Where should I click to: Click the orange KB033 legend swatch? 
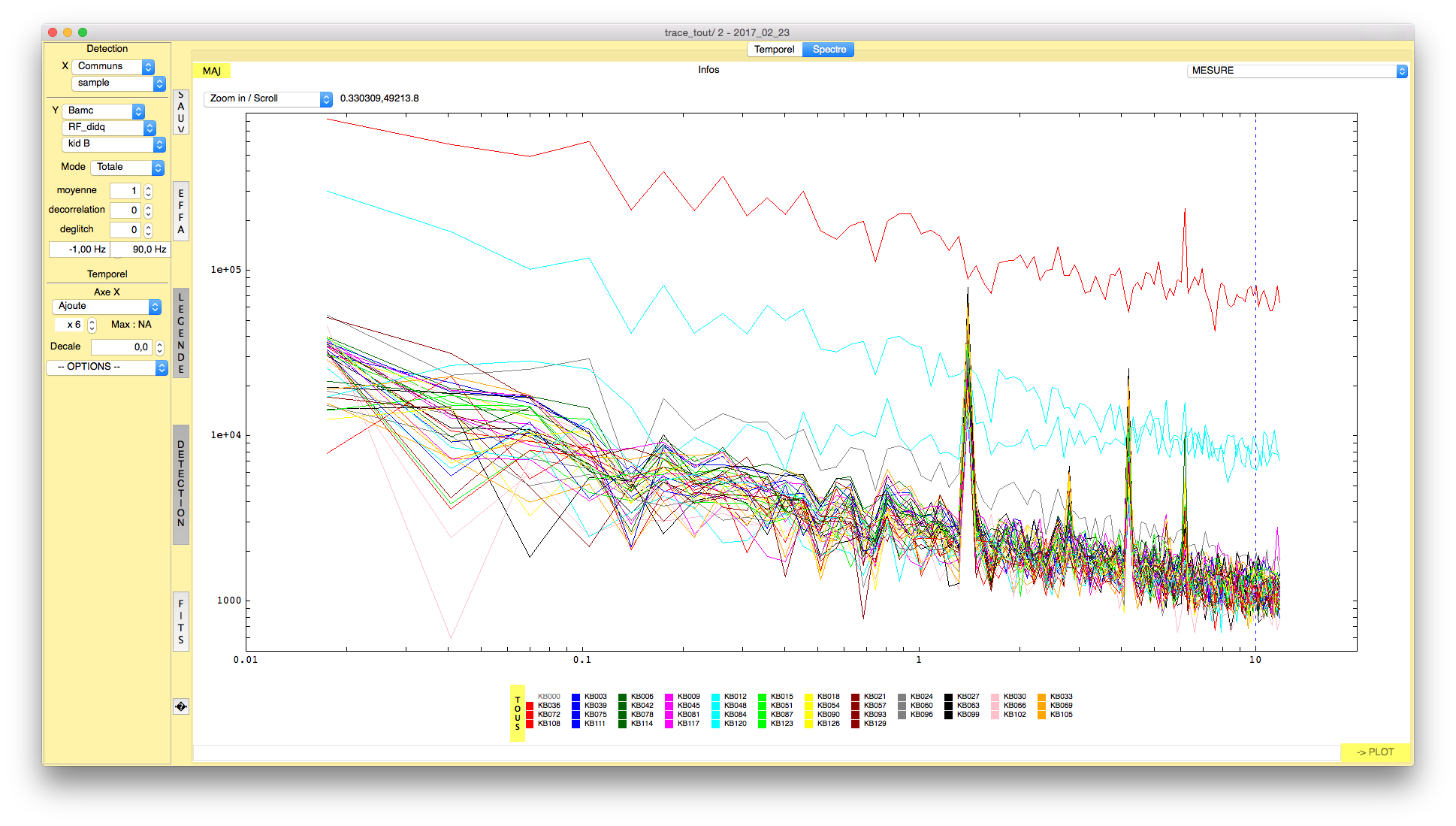[1041, 697]
